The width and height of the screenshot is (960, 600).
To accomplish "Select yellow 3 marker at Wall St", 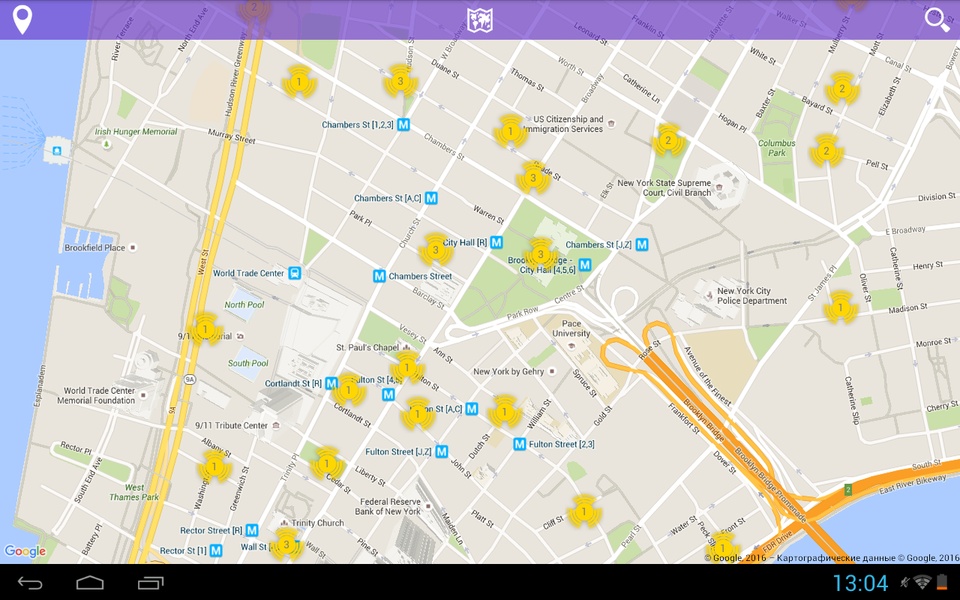I will pyautogui.click(x=286, y=545).
